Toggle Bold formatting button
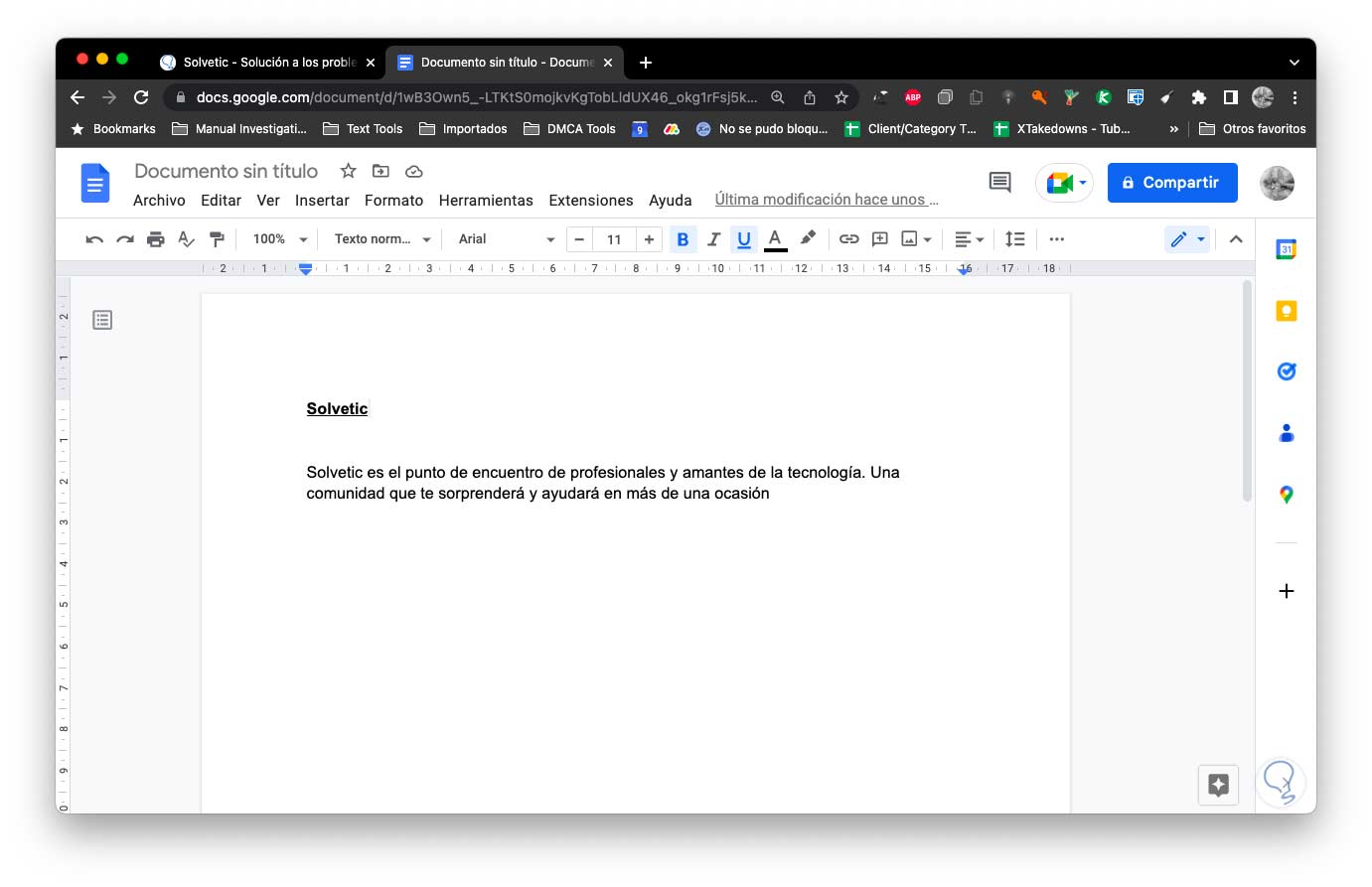Viewport: 1372px width, 887px height. 683,239
